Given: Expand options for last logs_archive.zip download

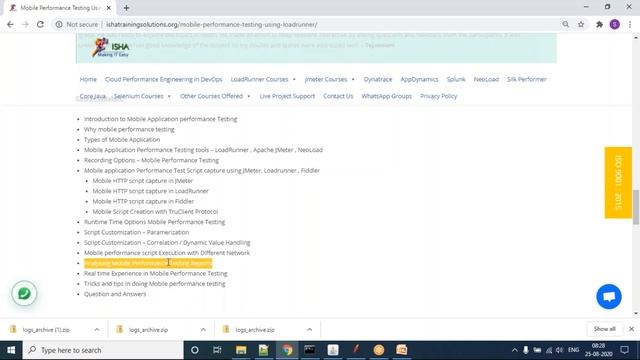Looking at the screenshot, I should [309, 329].
